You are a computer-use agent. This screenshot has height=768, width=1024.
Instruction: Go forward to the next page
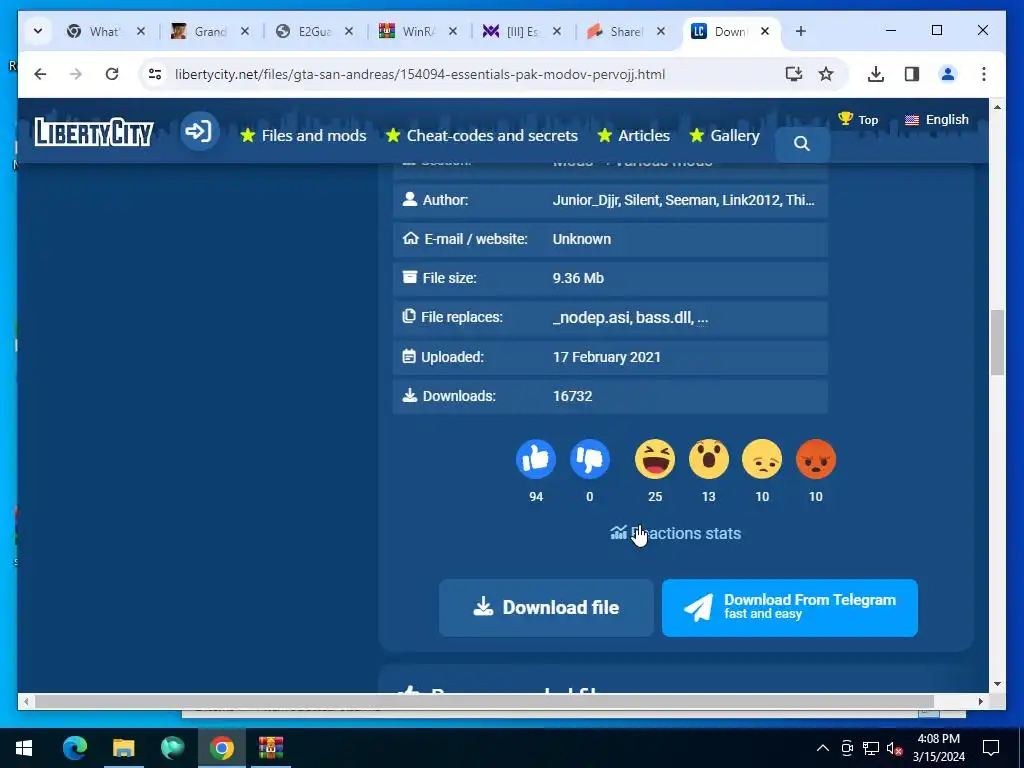[x=76, y=74]
